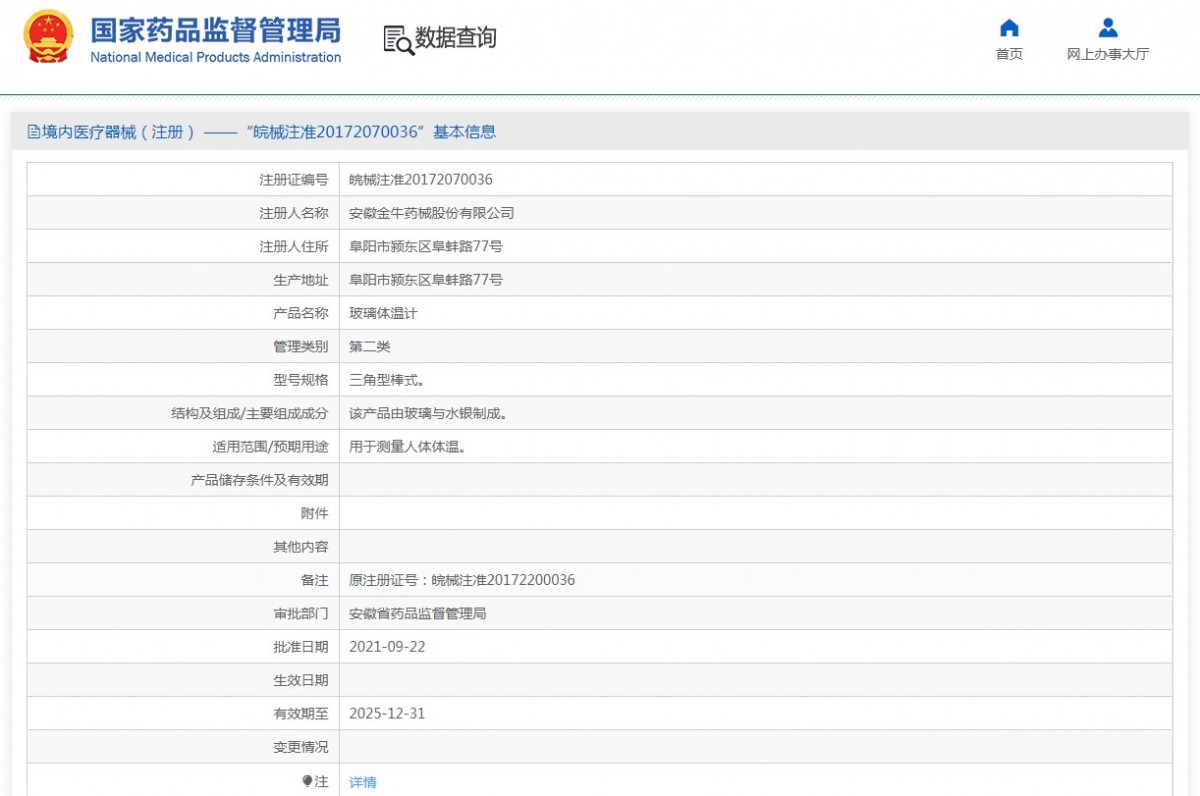Open the 数据查询 search icon
Screen dimensions: 1200x796
click(x=398, y=39)
